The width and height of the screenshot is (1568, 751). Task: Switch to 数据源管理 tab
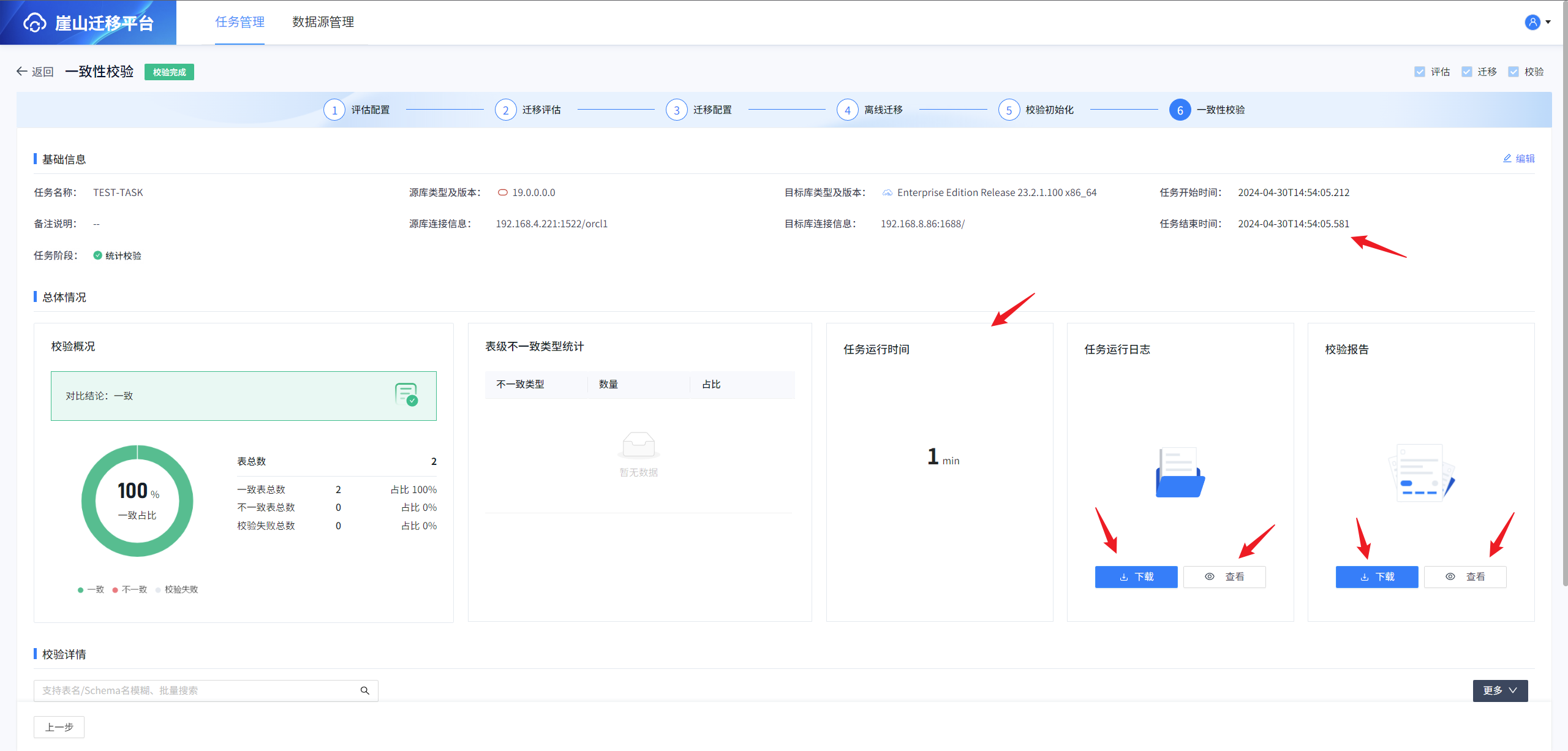[323, 22]
